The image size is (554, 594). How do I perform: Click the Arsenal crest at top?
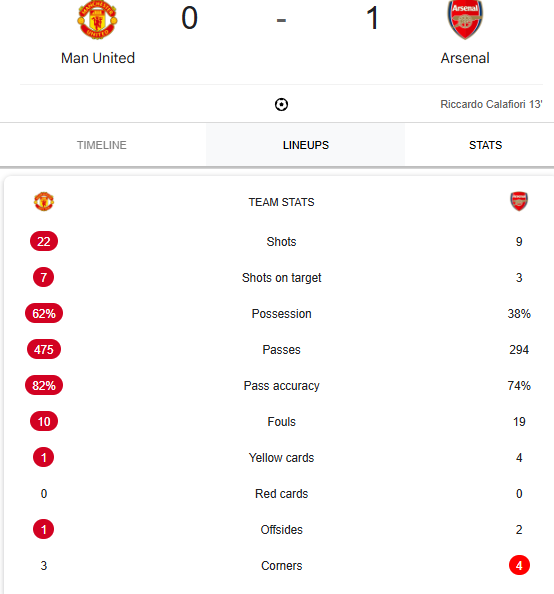coord(465,20)
